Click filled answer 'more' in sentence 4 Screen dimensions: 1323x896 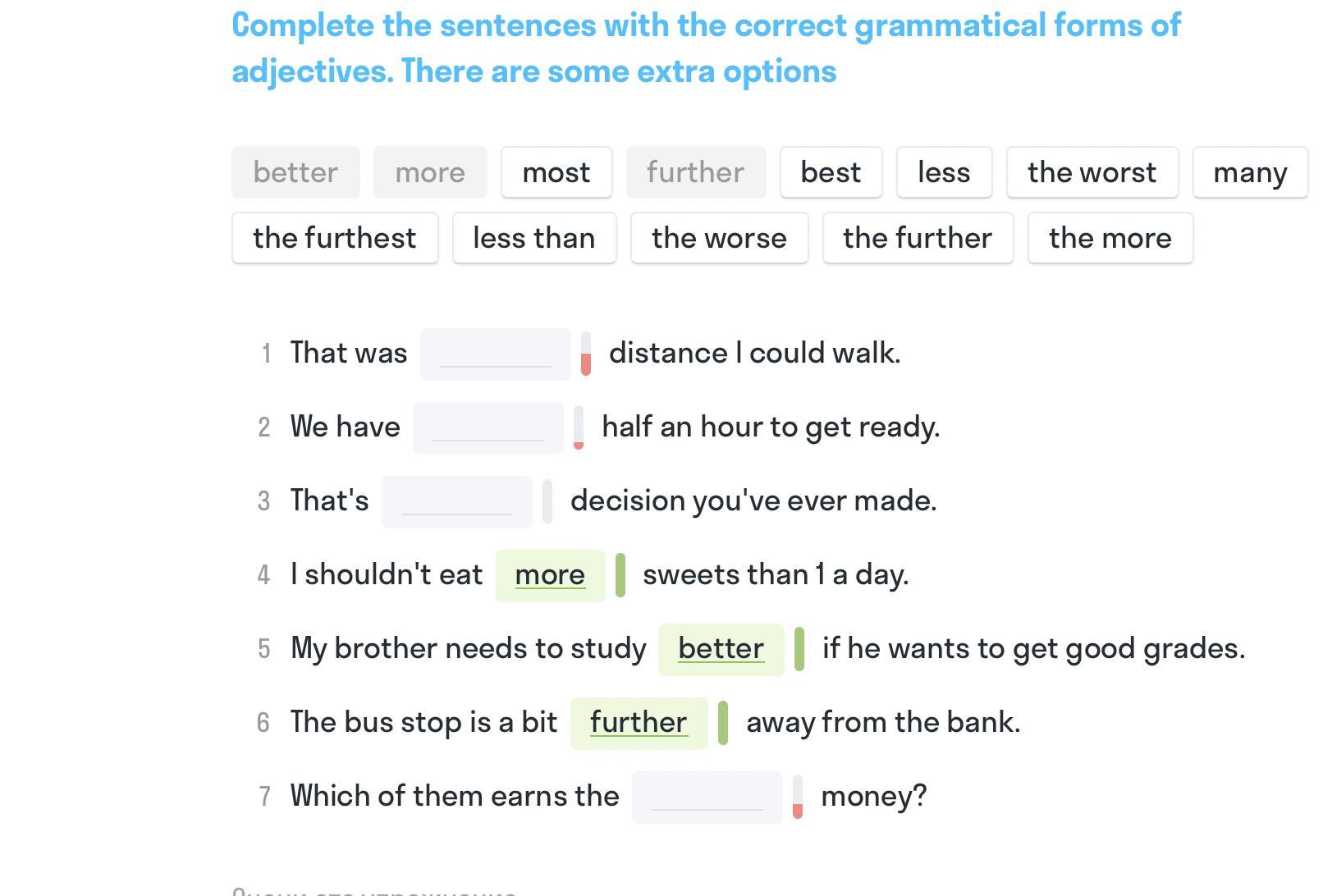click(550, 575)
